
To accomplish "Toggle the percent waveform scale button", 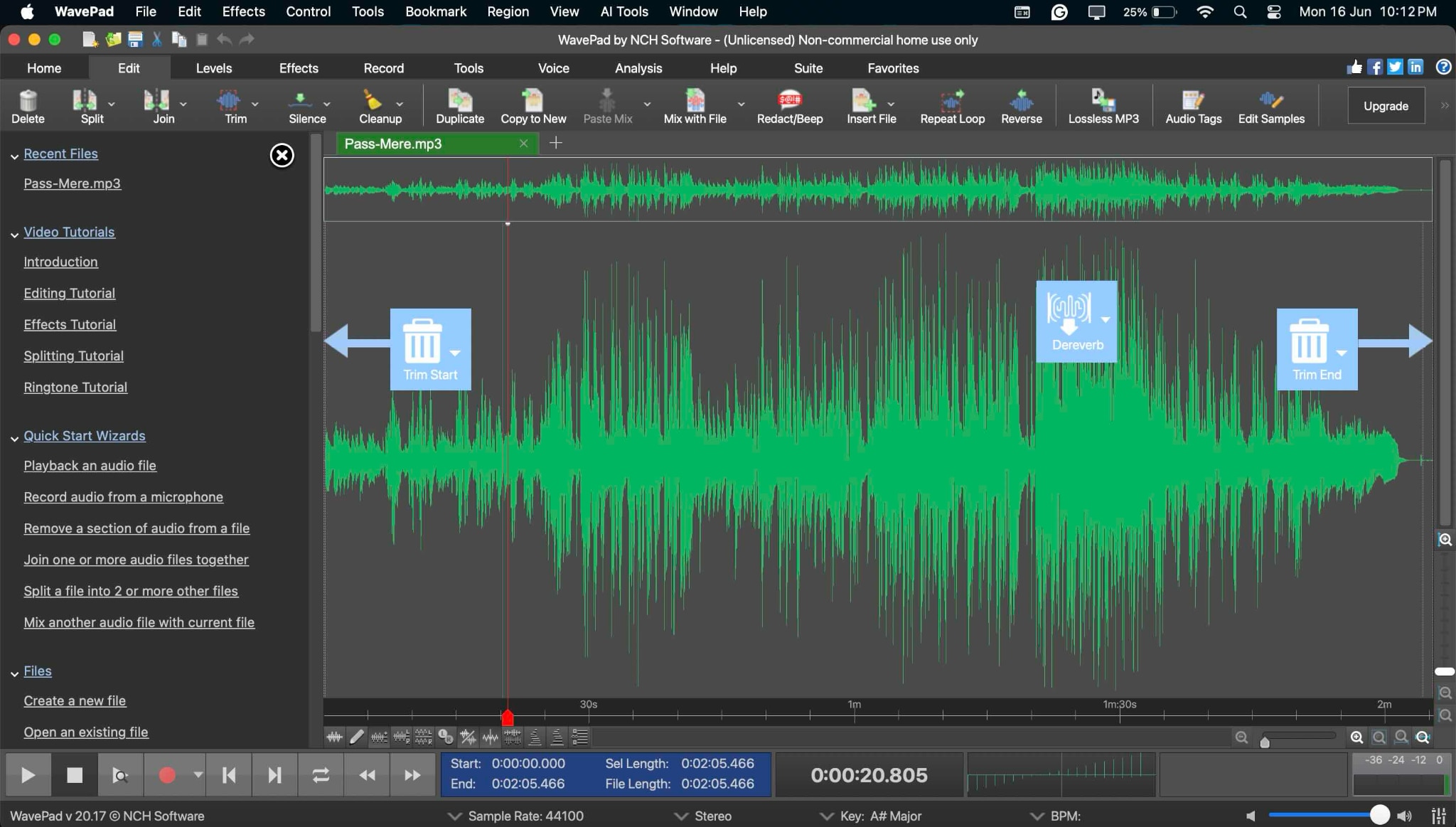I will pos(468,737).
